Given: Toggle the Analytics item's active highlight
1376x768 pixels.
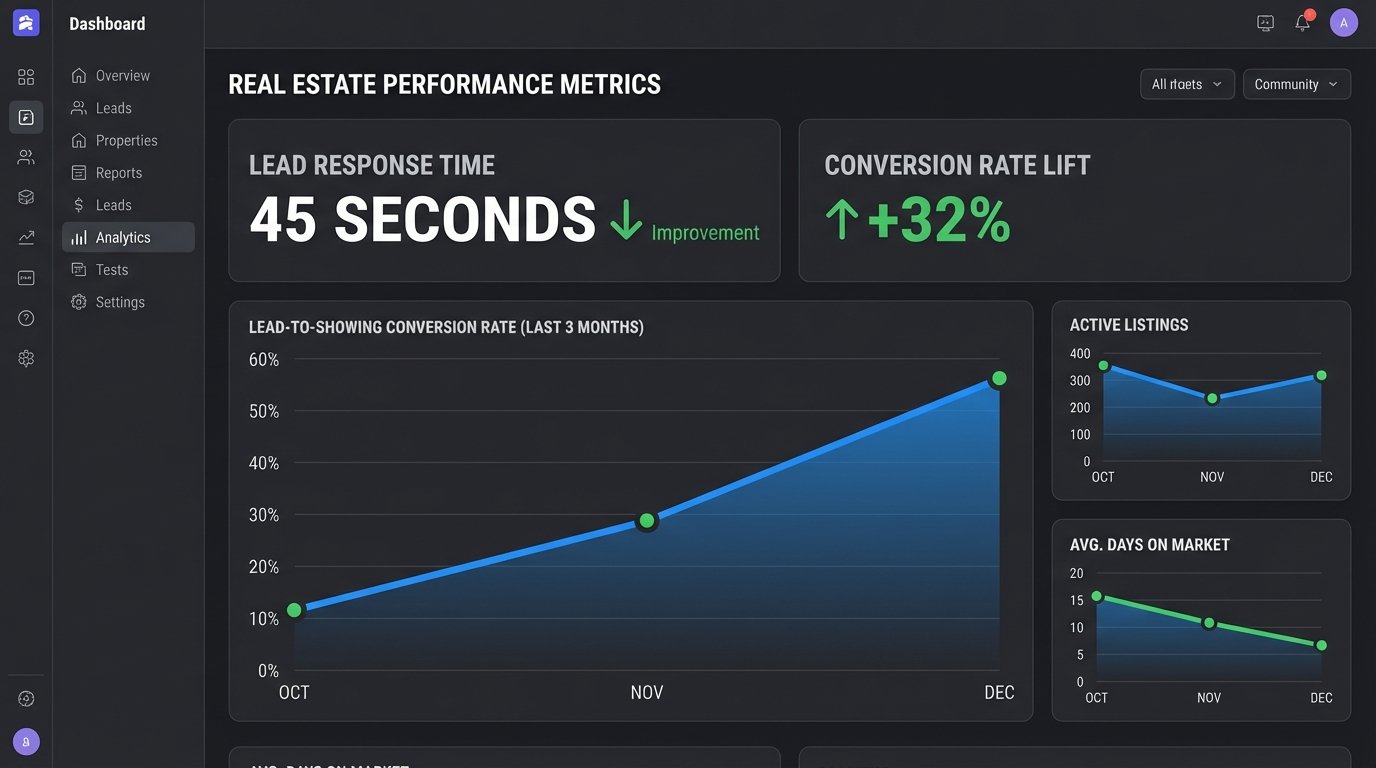Looking at the screenshot, I should click(x=128, y=237).
